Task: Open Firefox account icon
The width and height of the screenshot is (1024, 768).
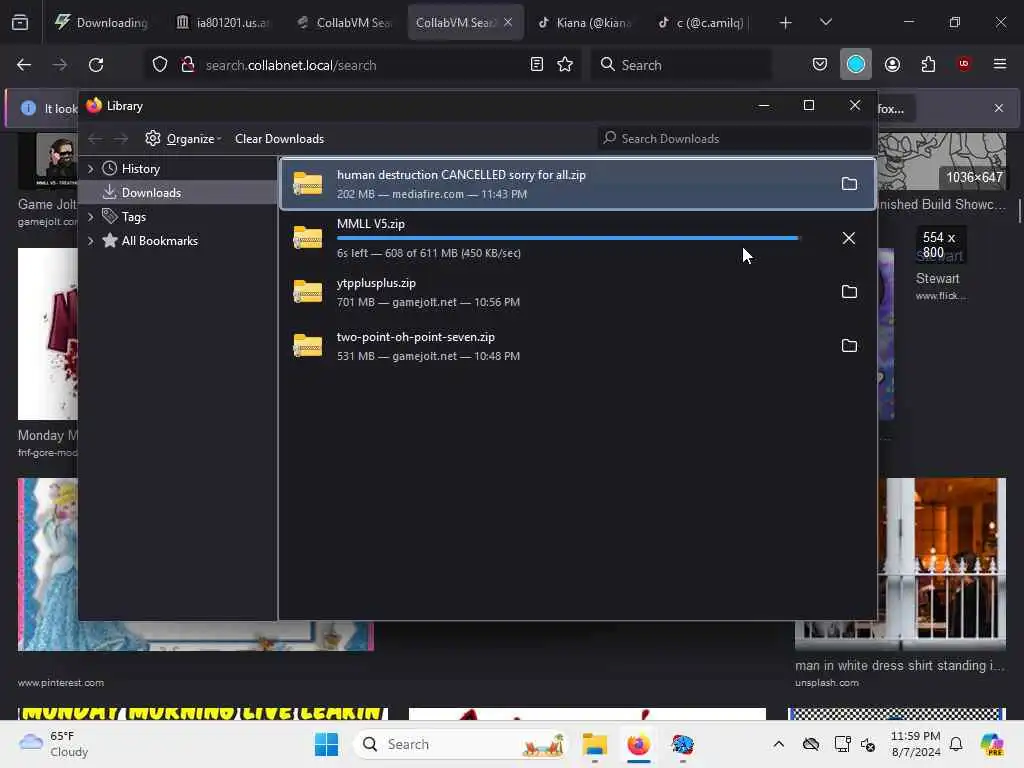Action: 892,65
